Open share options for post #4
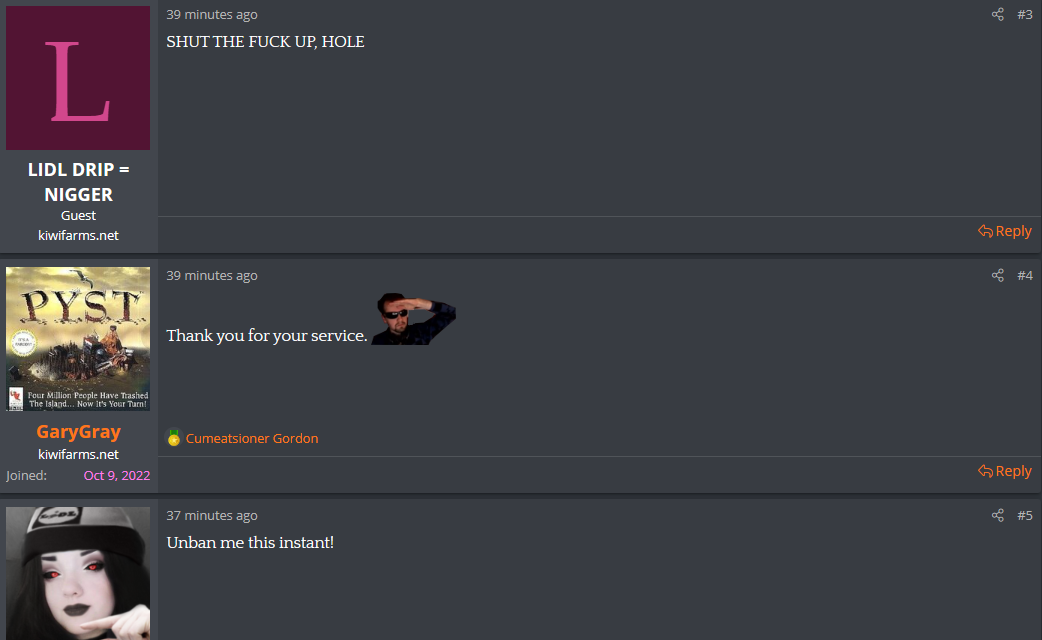 pyautogui.click(x=997, y=275)
